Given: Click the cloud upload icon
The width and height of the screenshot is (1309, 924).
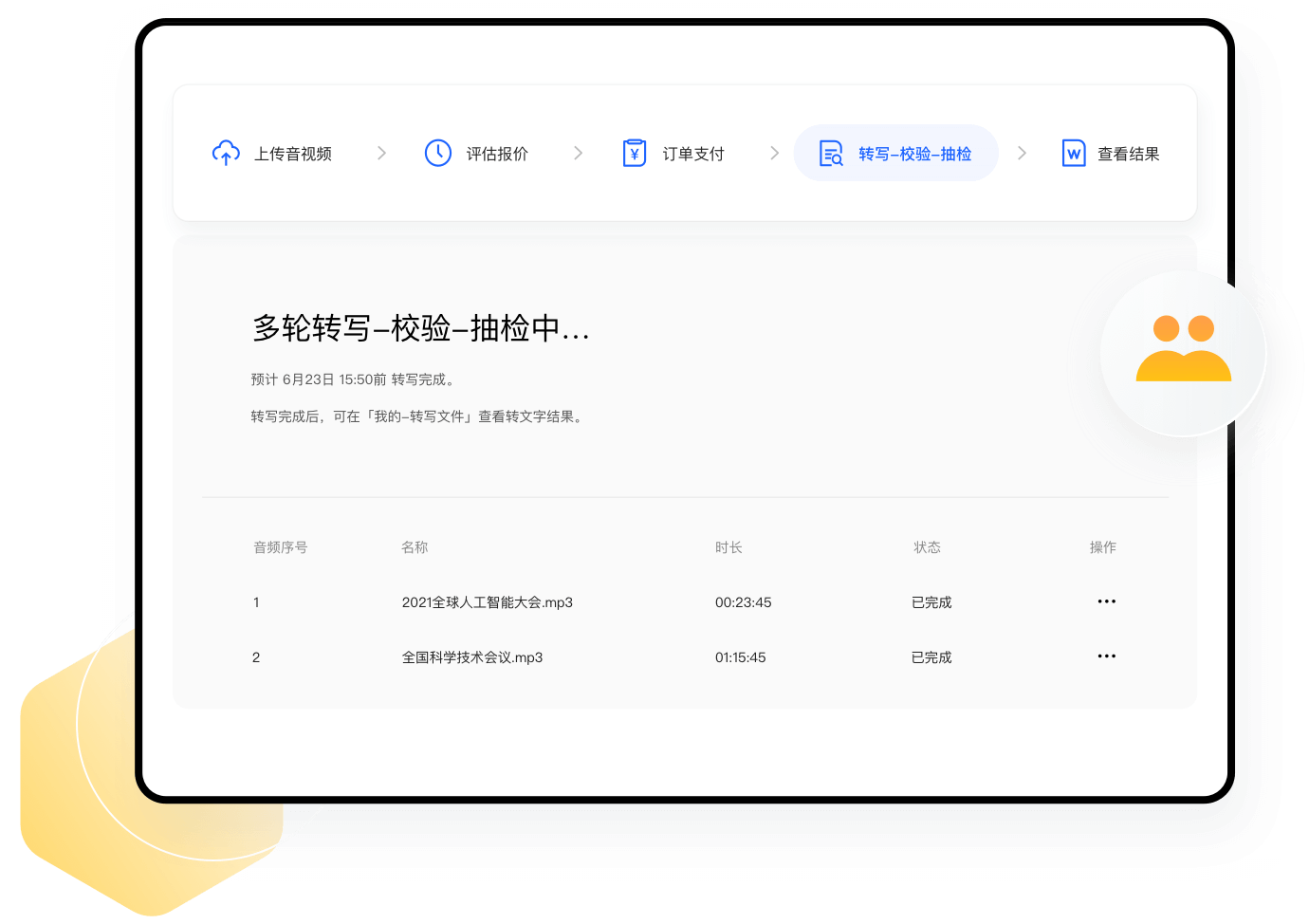Looking at the screenshot, I should pos(226,153).
